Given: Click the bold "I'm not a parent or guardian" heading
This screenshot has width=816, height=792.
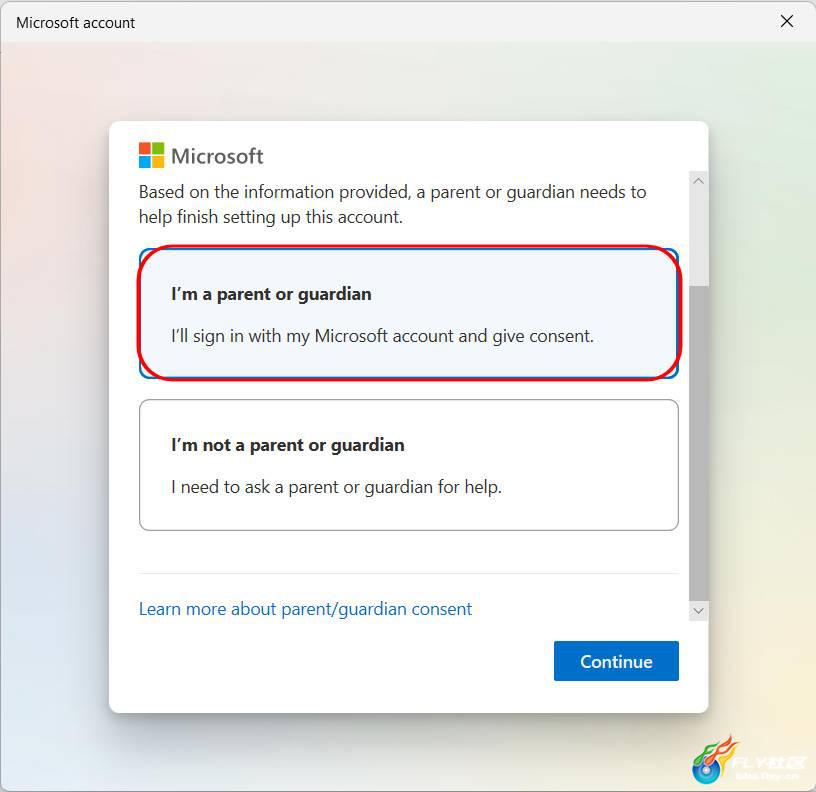Looking at the screenshot, I should 288,445.
